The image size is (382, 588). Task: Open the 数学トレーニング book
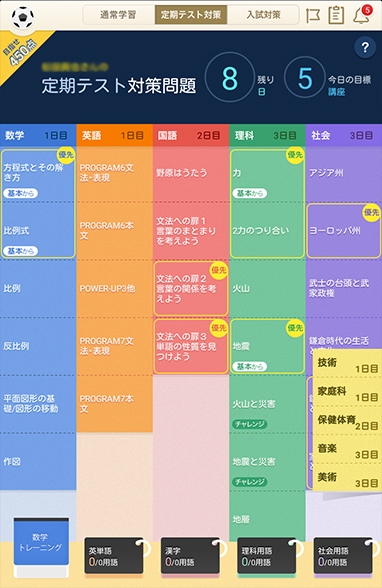point(41,547)
